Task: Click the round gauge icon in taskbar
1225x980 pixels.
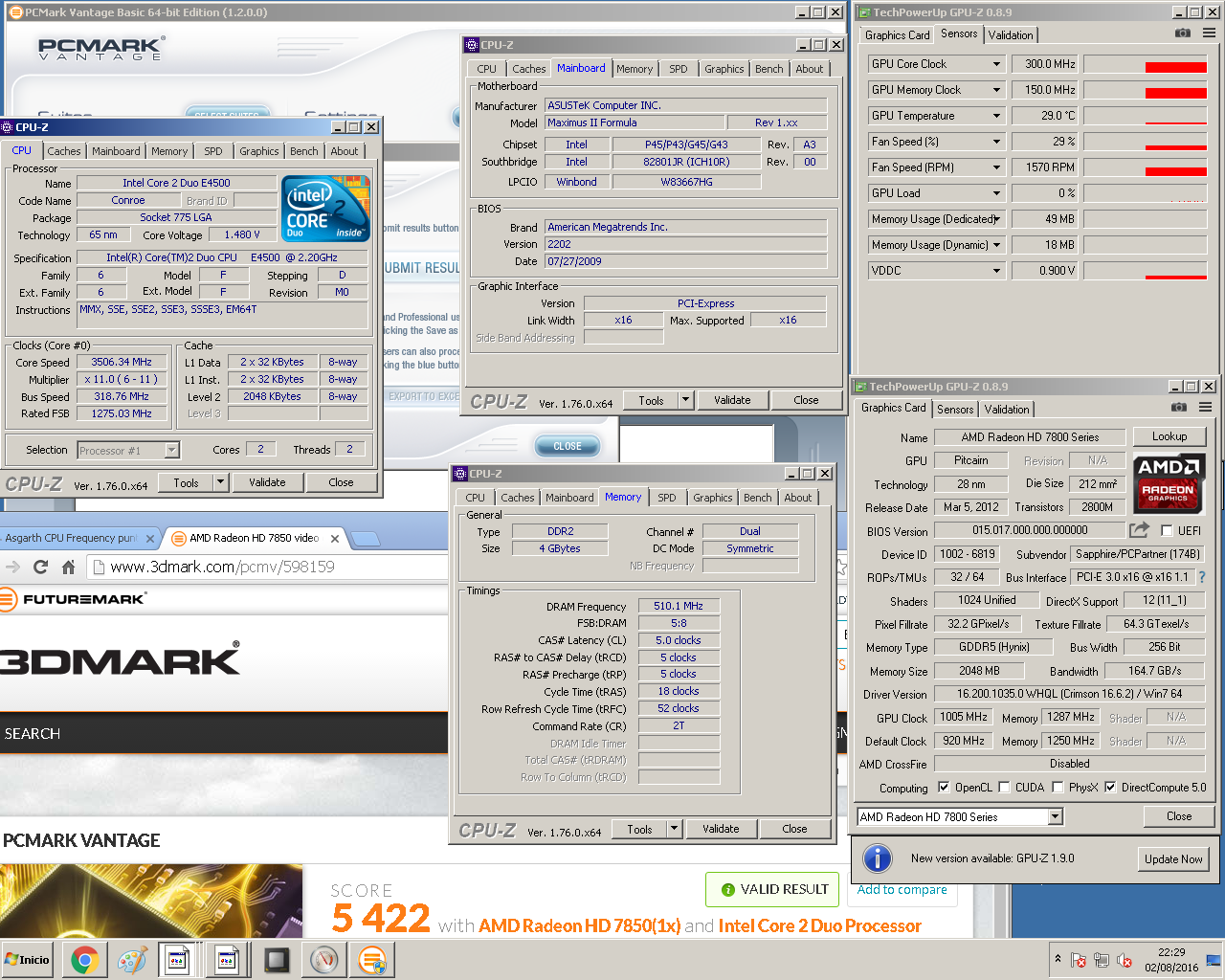Action: (x=324, y=960)
